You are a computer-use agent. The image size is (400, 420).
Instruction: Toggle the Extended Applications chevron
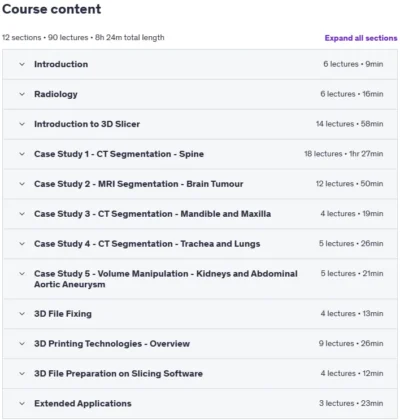click(22, 404)
